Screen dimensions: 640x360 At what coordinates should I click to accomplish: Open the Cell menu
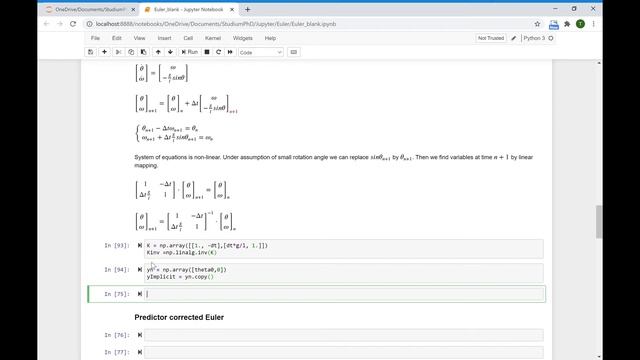pyautogui.click(x=188, y=38)
